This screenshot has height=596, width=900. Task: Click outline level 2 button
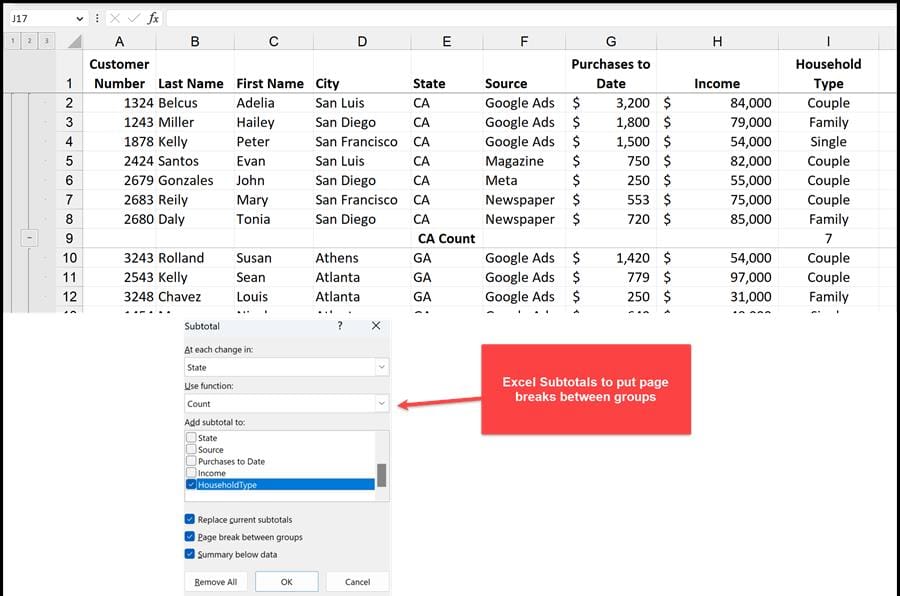[x=29, y=40]
